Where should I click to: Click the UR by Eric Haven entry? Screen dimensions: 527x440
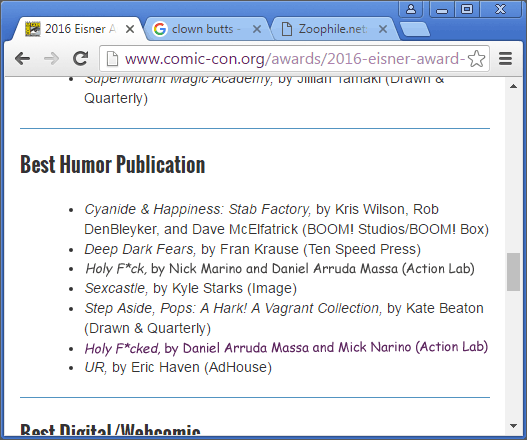pos(178,367)
